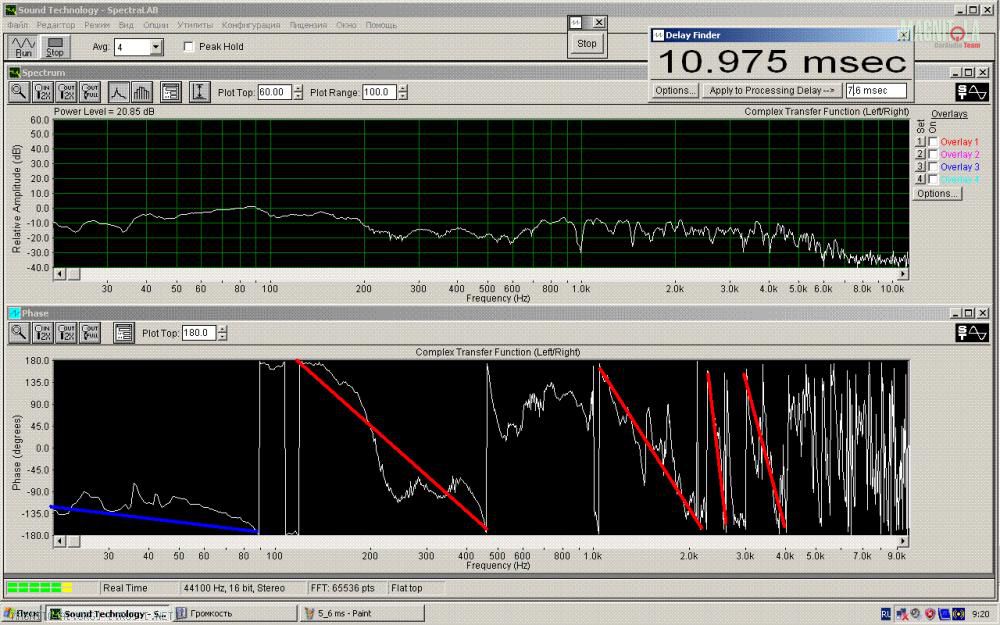Select the magnifier zoom tool in Phase toolbar
Screen dimensions: 1000x625
point(19,332)
